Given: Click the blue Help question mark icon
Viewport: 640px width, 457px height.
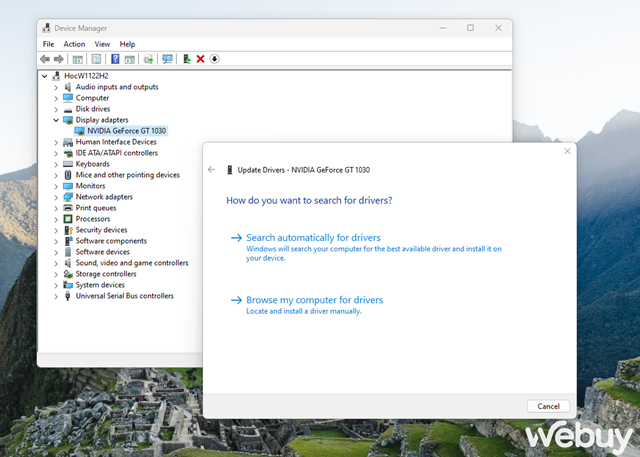Looking at the screenshot, I should click(115, 59).
